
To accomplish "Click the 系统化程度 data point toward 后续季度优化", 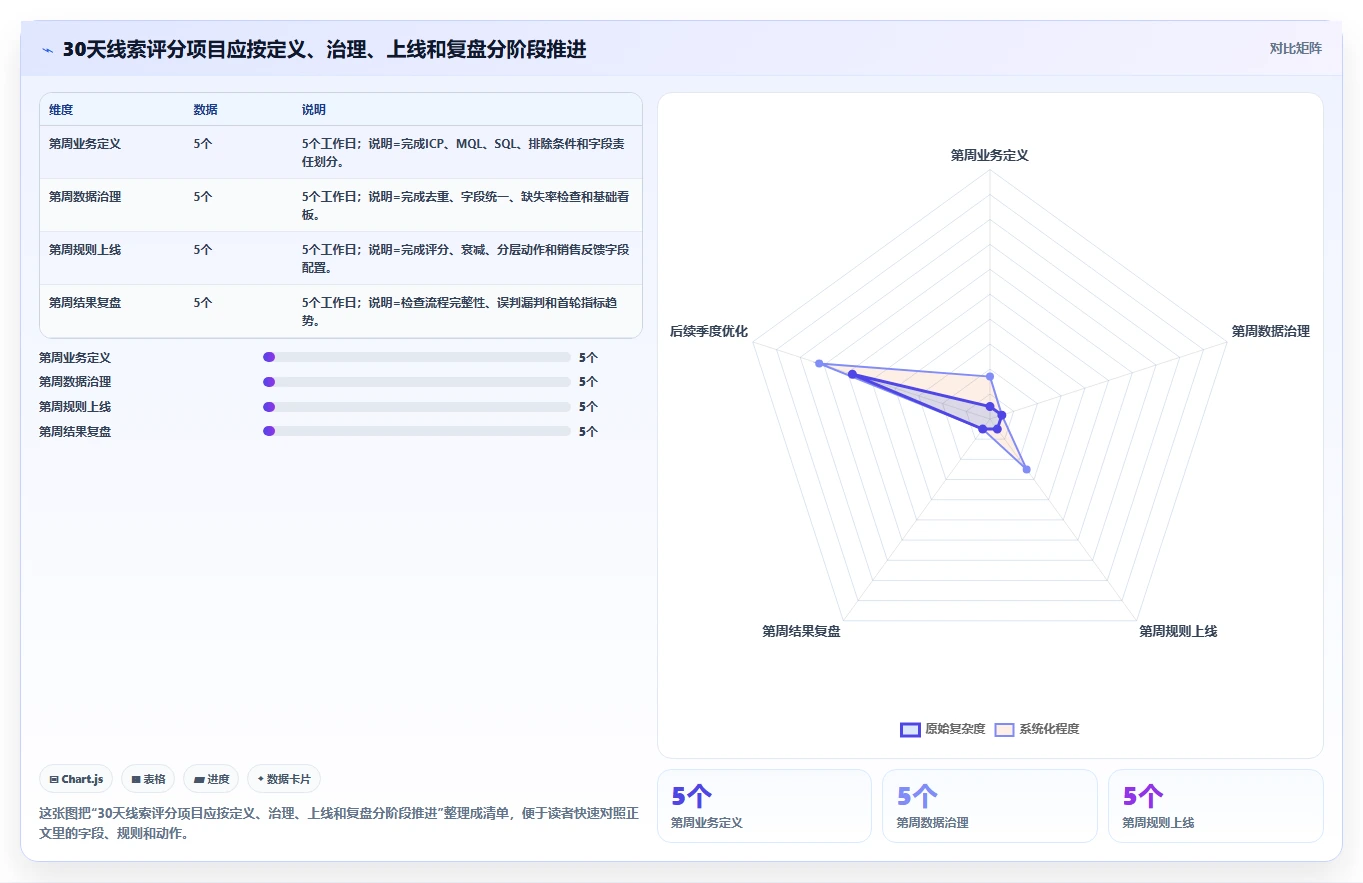I will (819, 363).
